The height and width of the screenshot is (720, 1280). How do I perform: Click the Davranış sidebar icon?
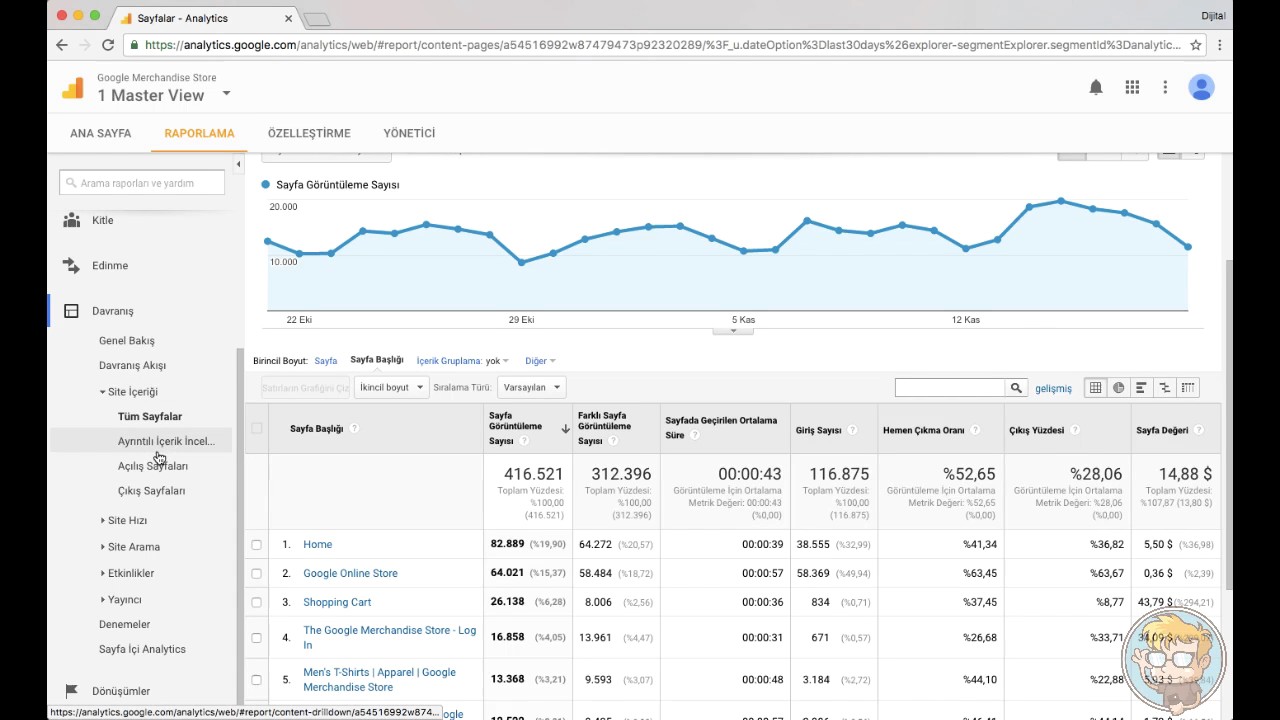coord(71,311)
